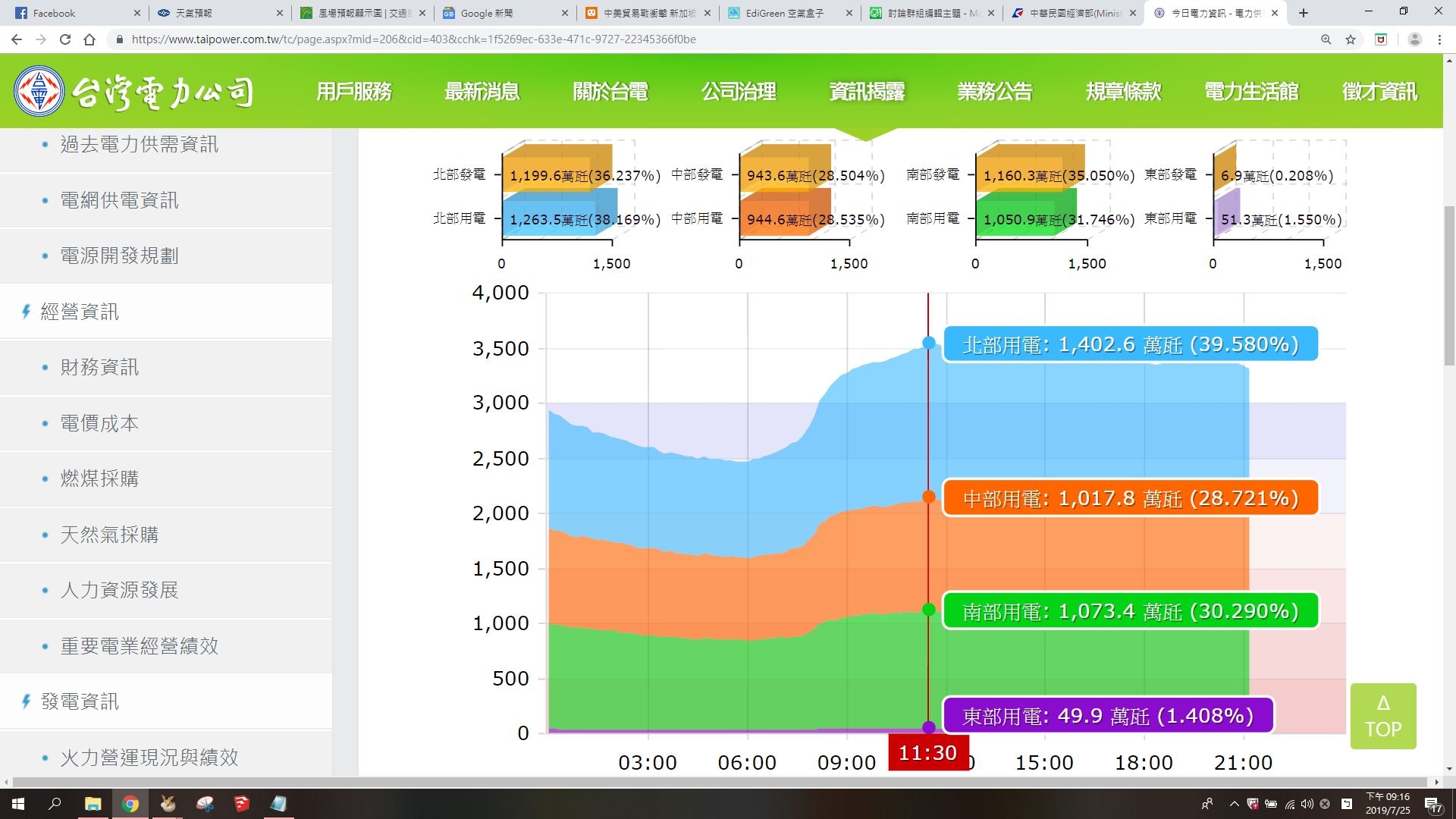Viewport: 1456px width, 819px height.
Task: Open 規章條款 navigation menu
Action: [x=1123, y=92]
